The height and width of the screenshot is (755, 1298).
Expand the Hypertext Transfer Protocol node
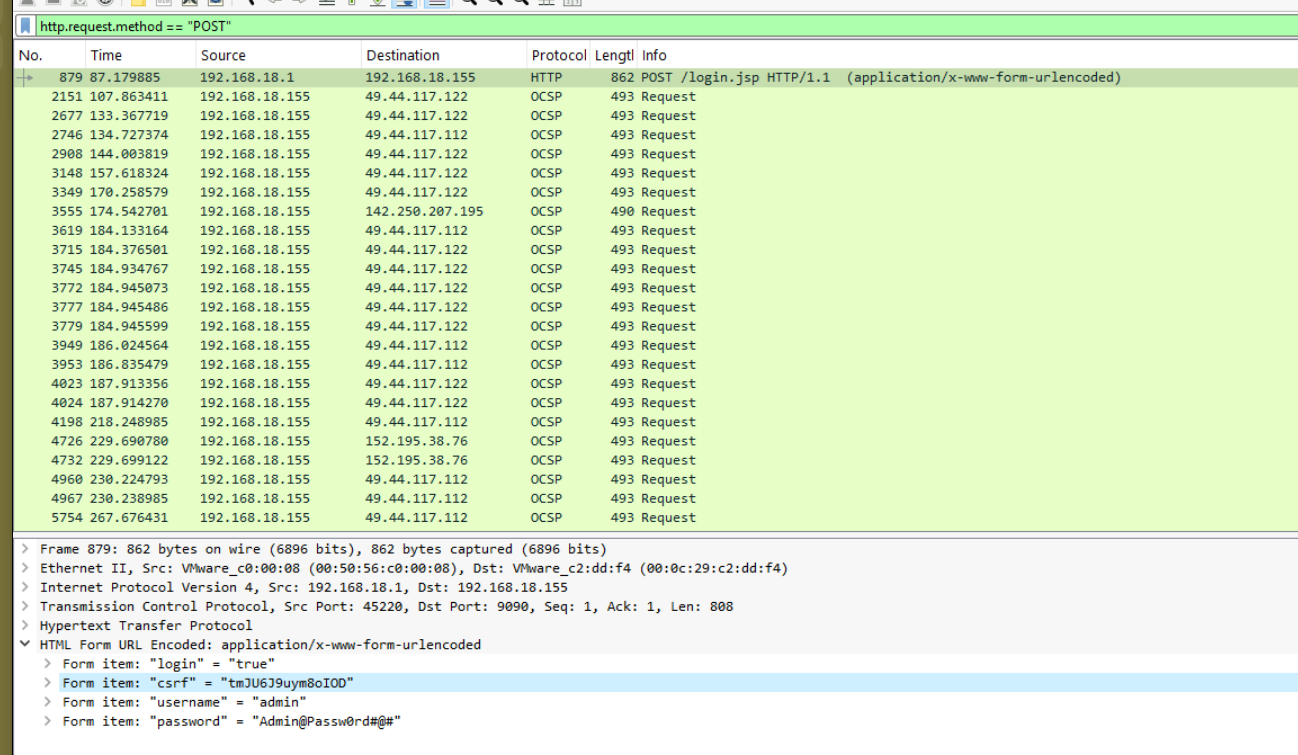[25, 625]
